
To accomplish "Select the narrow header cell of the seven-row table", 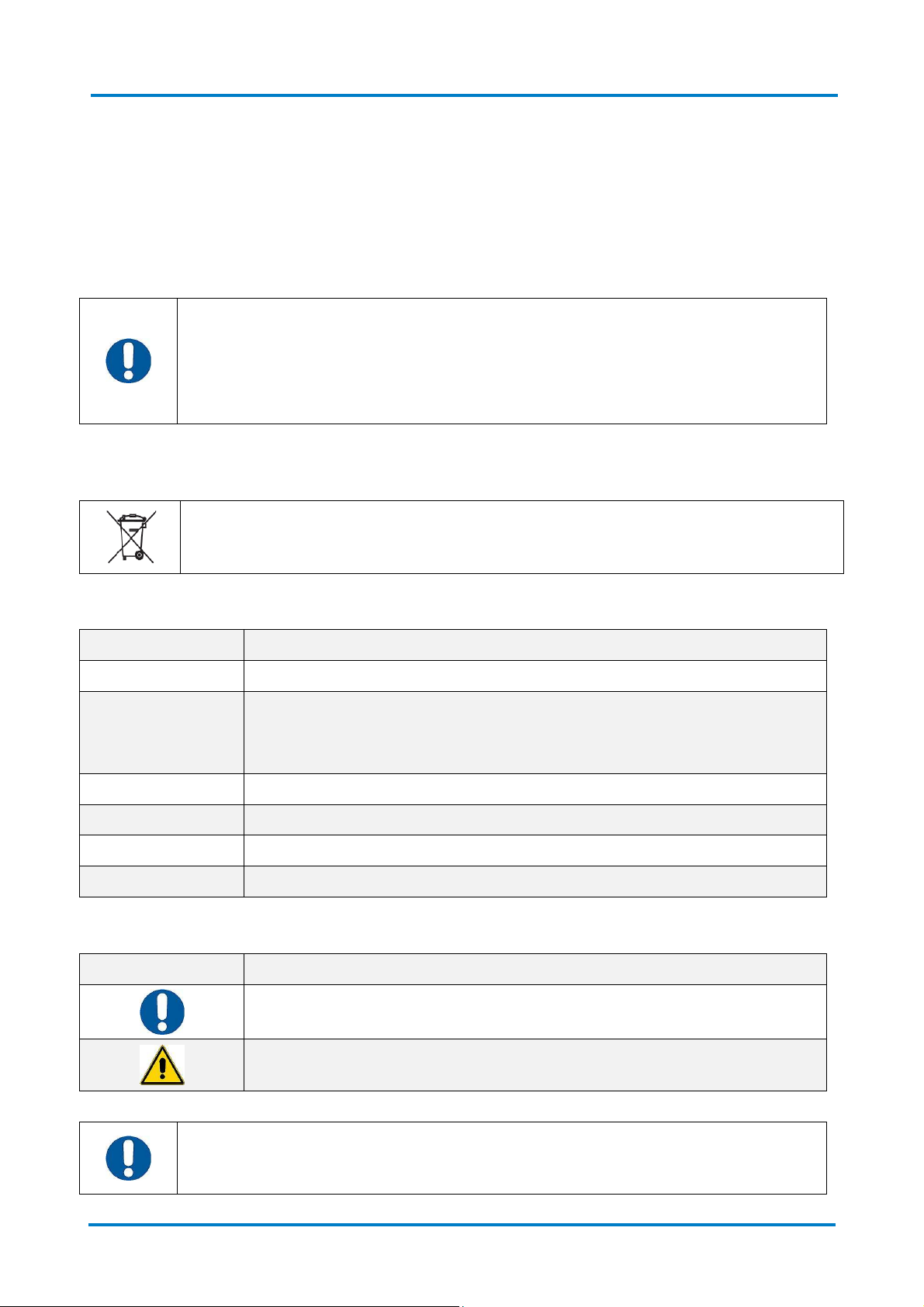I will [x=161, y=645].
